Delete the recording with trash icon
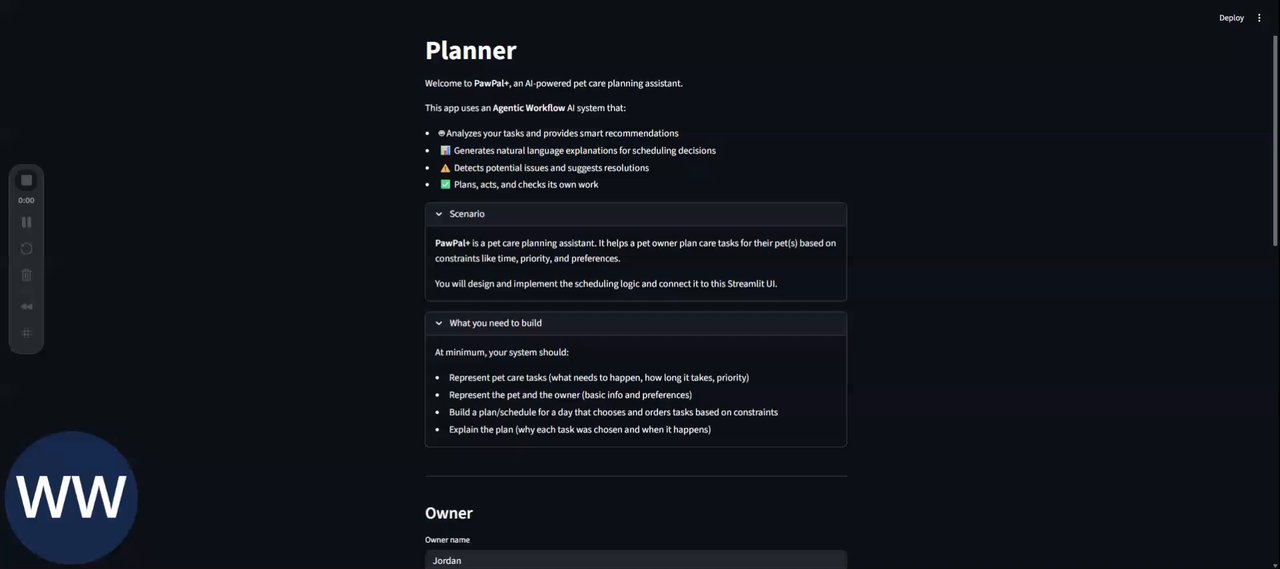 pos(27,275)
